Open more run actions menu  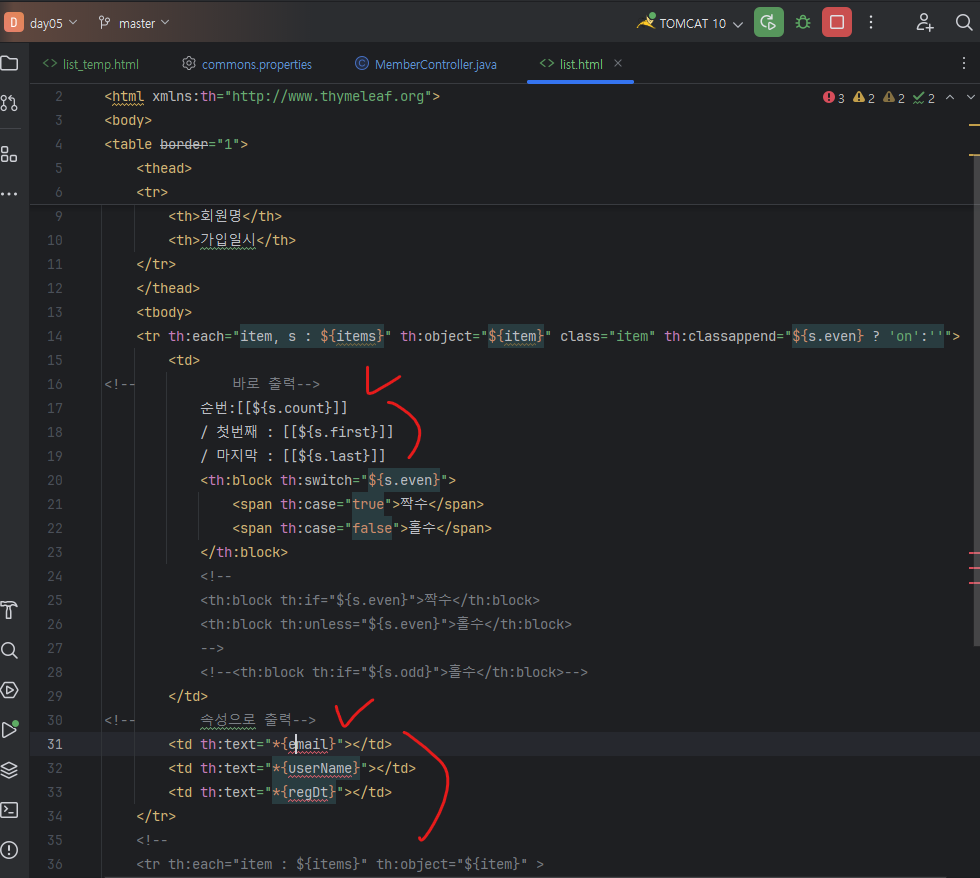click(871, 22)
